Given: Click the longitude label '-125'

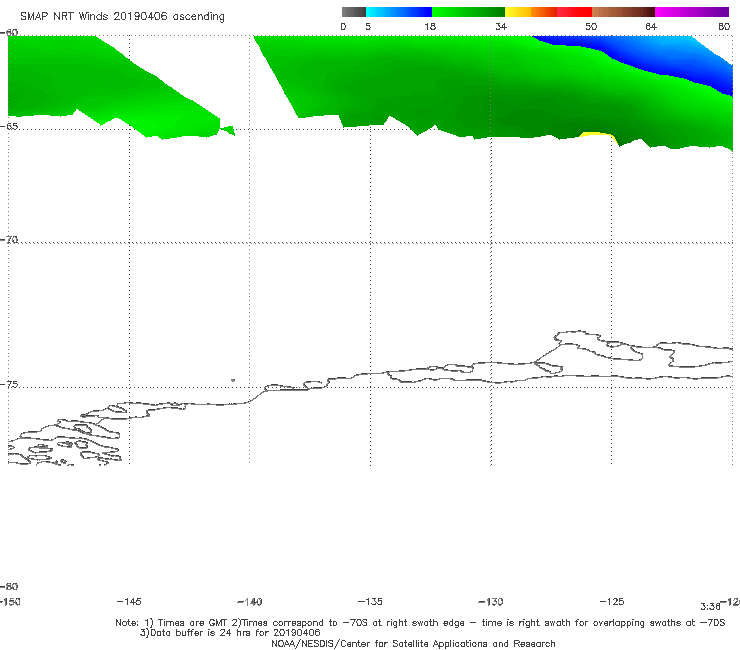Looking at the screenshot, I should 612,601.
